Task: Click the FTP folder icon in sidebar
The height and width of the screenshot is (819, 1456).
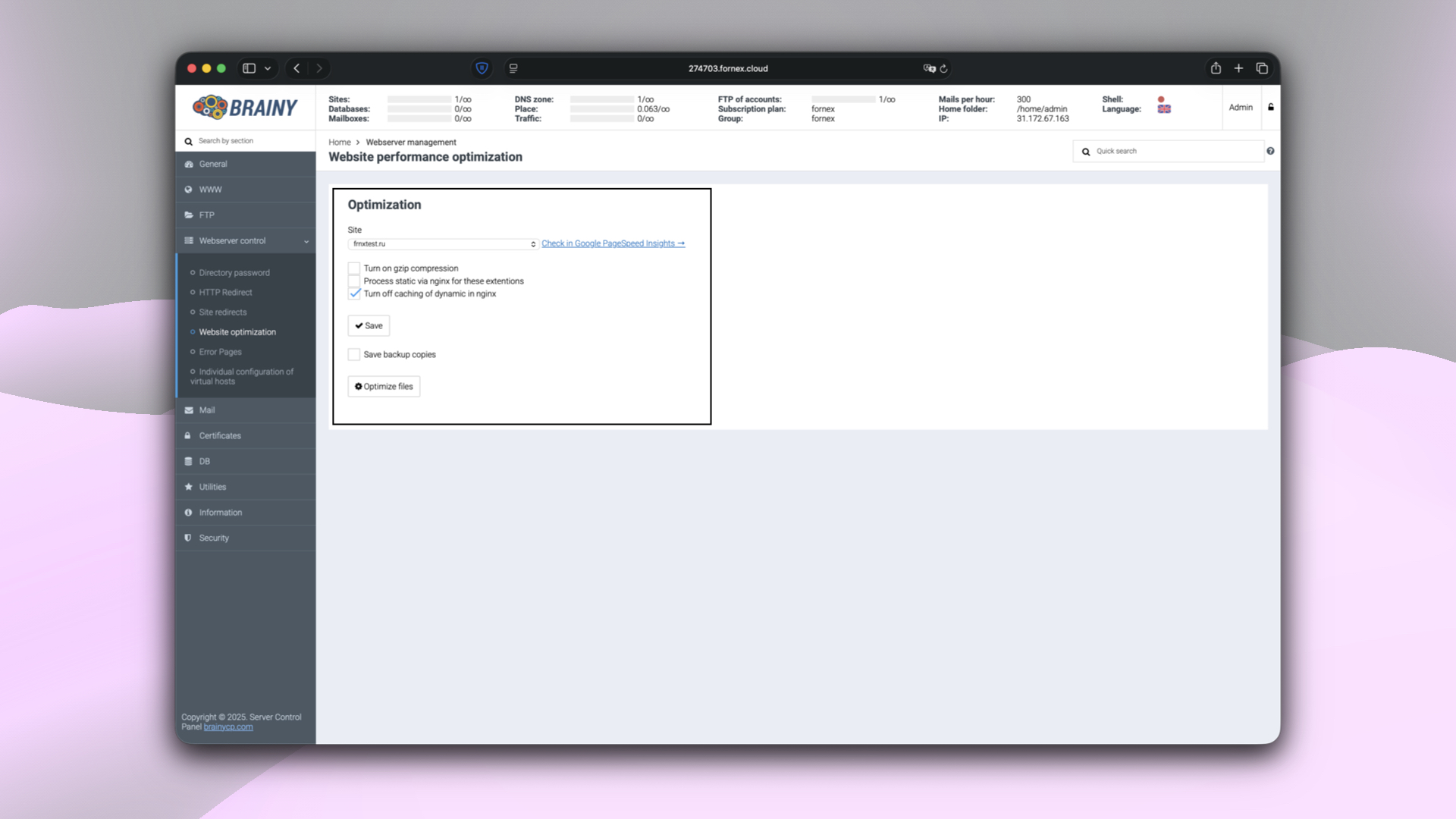Action: (188, 215)
